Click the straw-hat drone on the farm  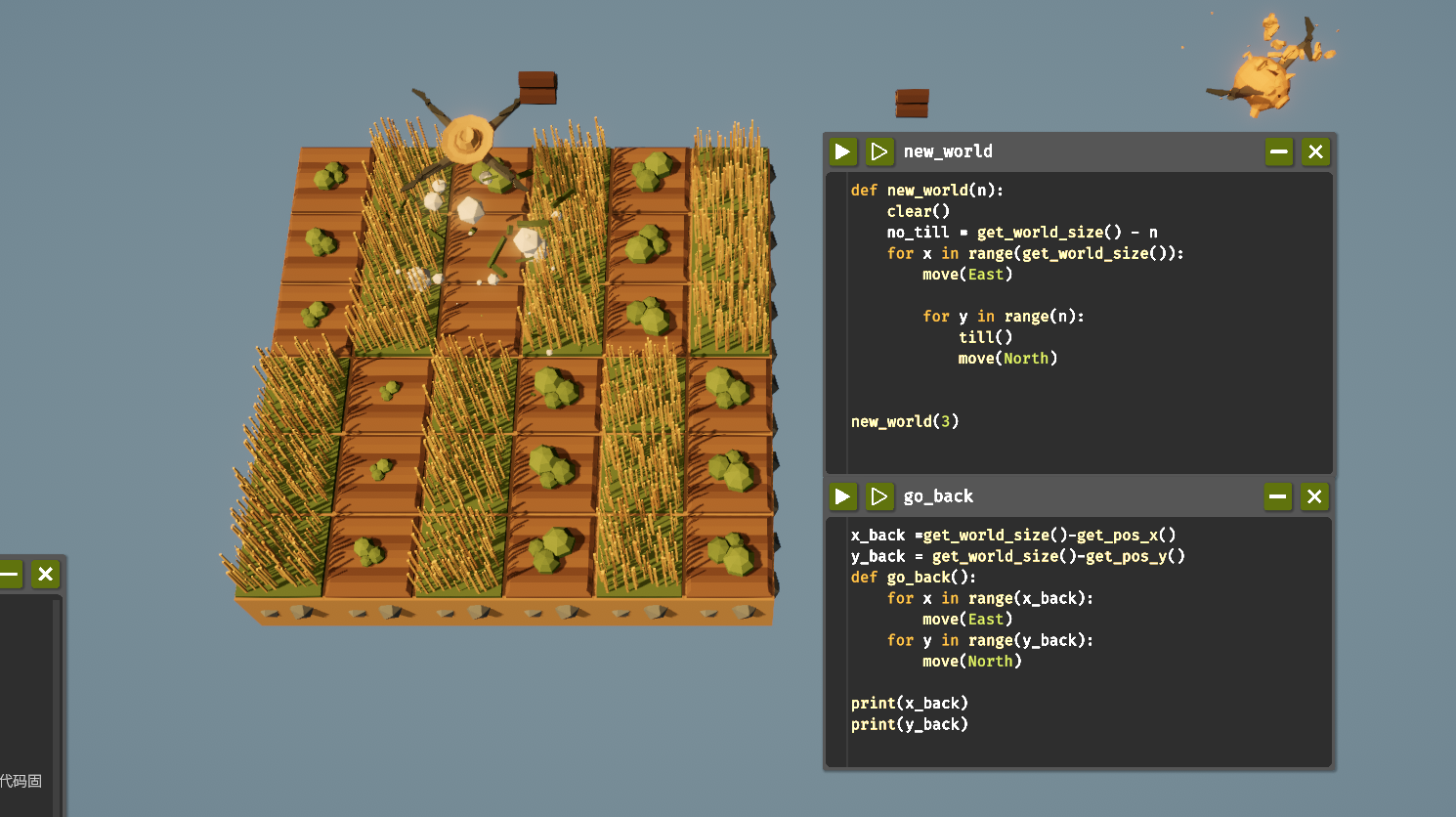click(467, 140)
